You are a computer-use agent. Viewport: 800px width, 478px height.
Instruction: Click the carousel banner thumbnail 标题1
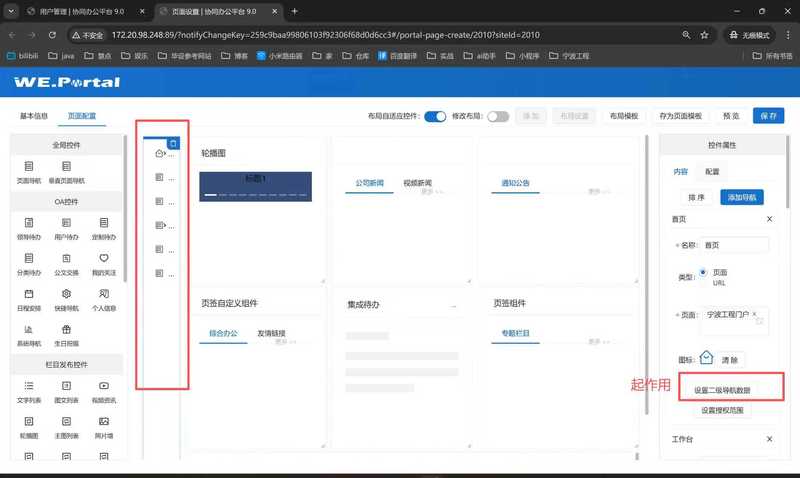point(255,186)
